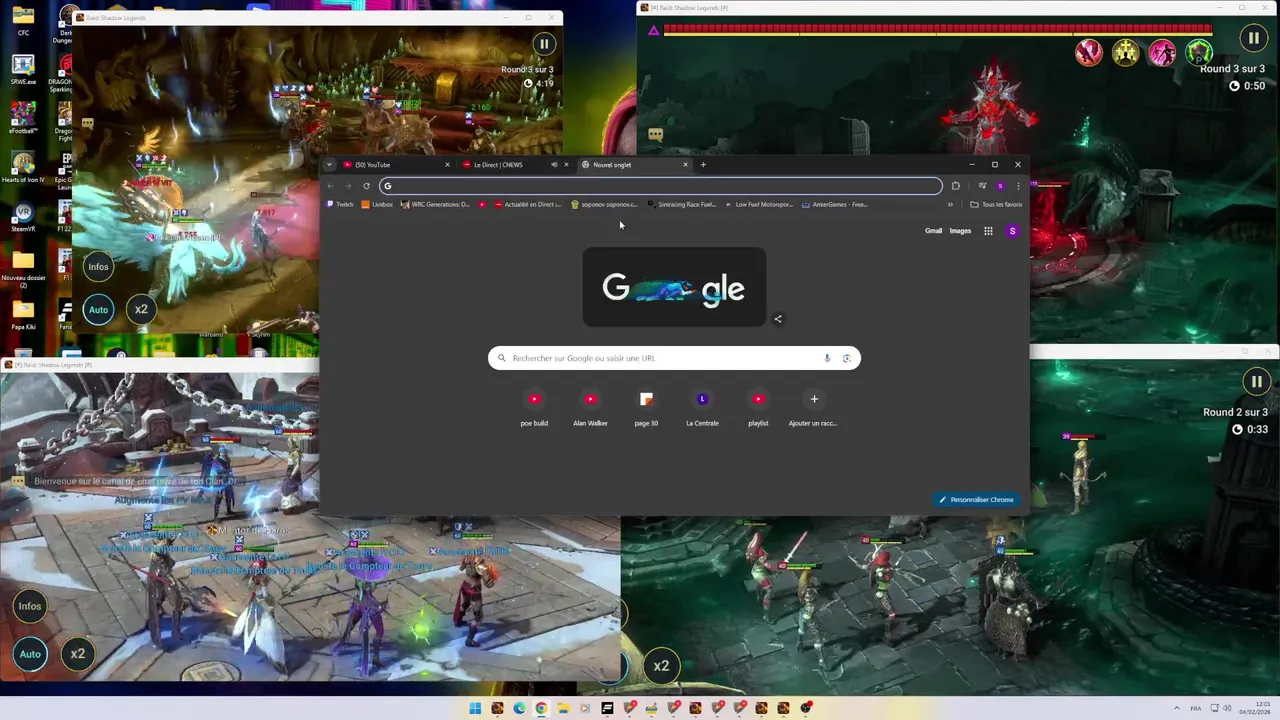
Task: Open a new Chrome tab with plus
Action: pyautogui.click(x=703, y=165)
